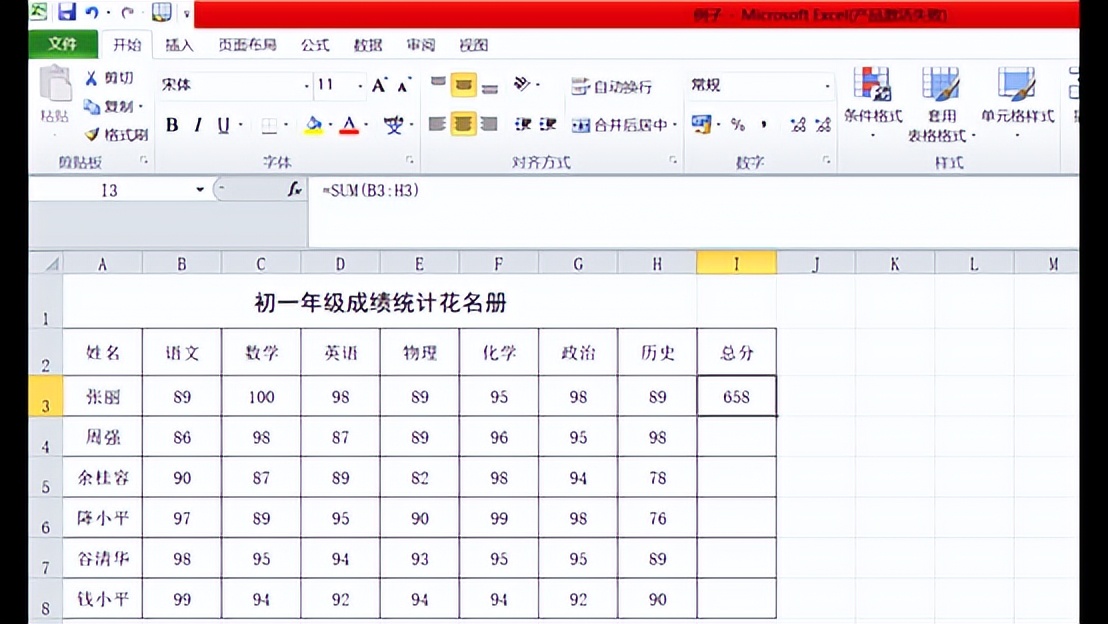Click the text orientation icon
This screenshot has width=1108, height=624.
point(522,84)
